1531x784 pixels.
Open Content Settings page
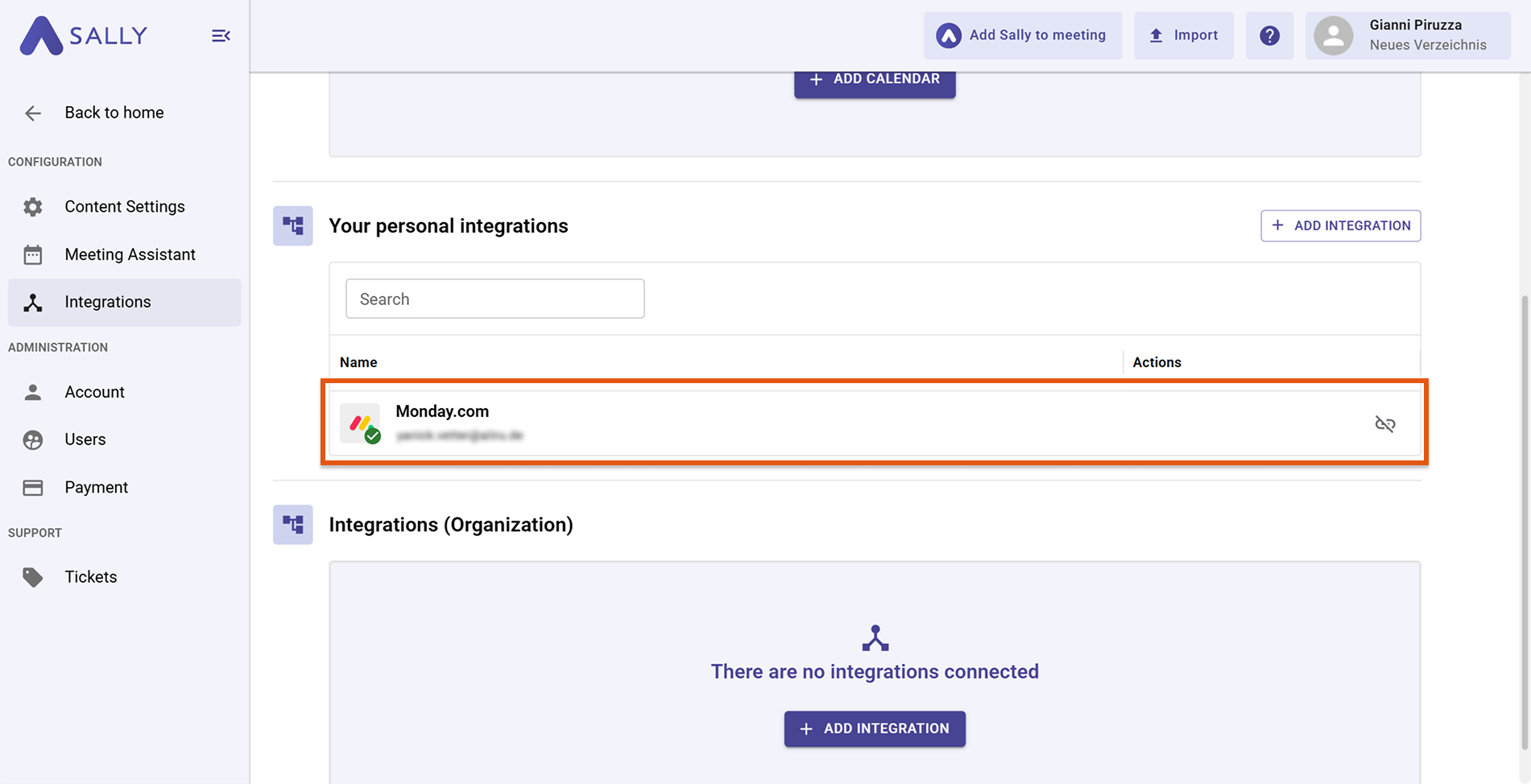click(x=124, y=207)
